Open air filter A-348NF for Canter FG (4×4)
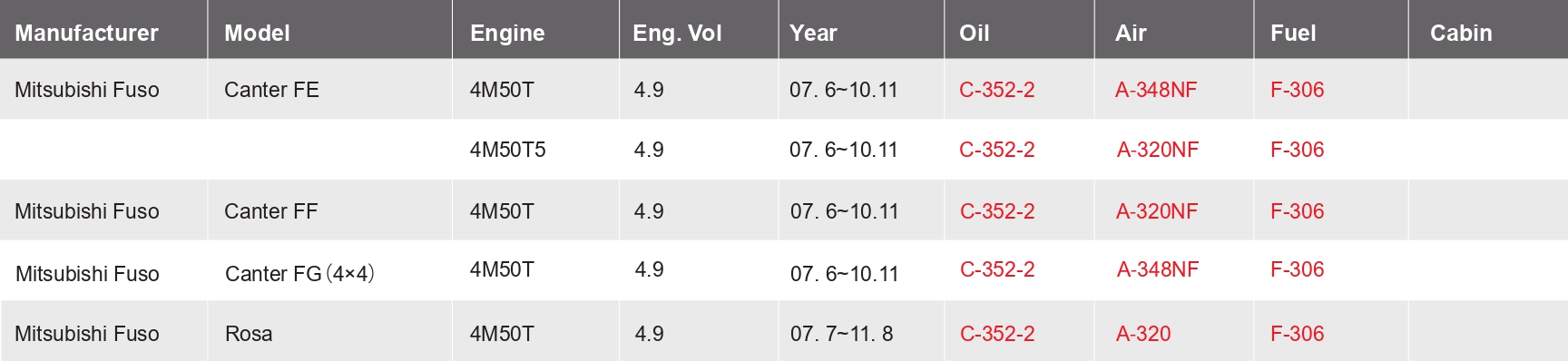 (1158, 269)
